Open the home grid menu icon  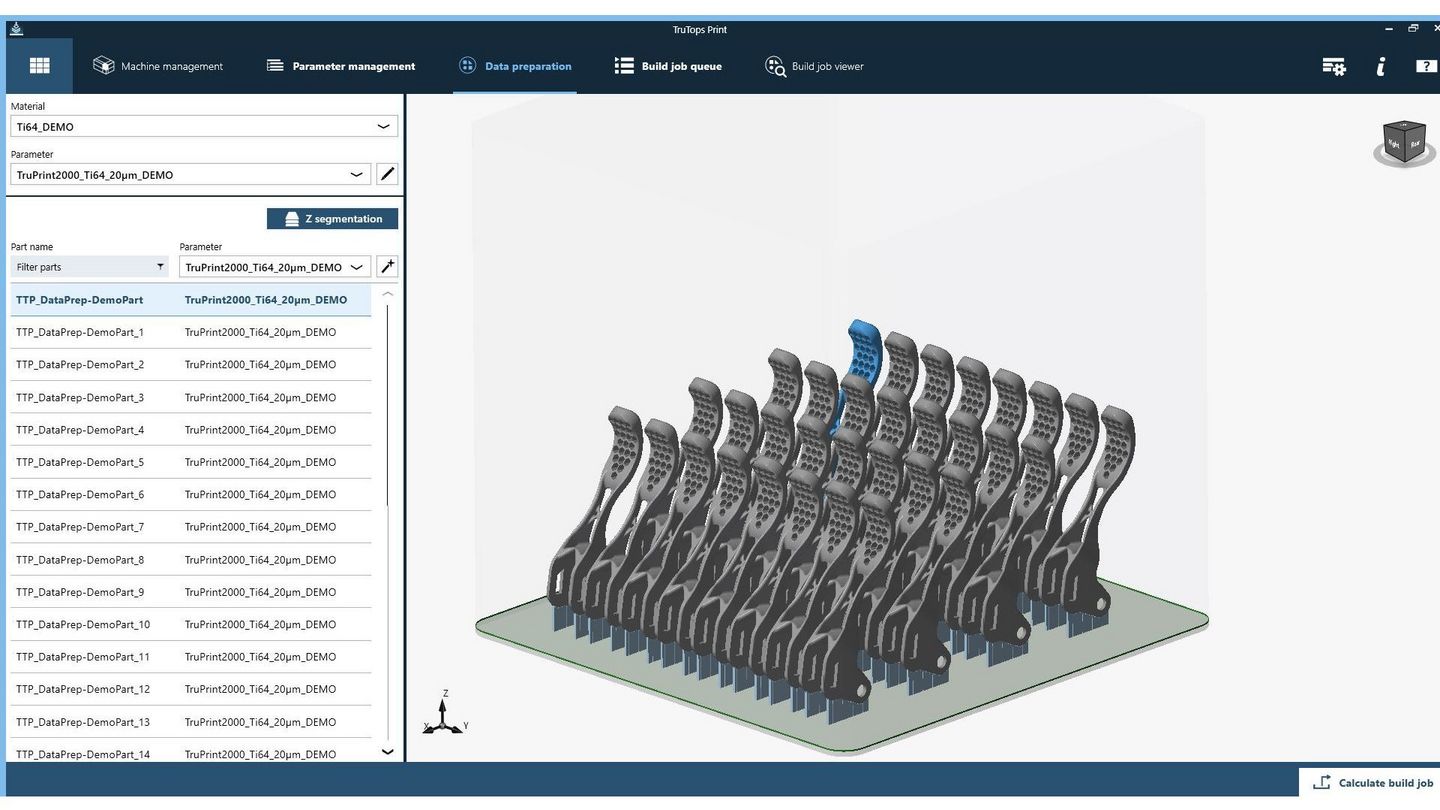click(x=39, y=66)
